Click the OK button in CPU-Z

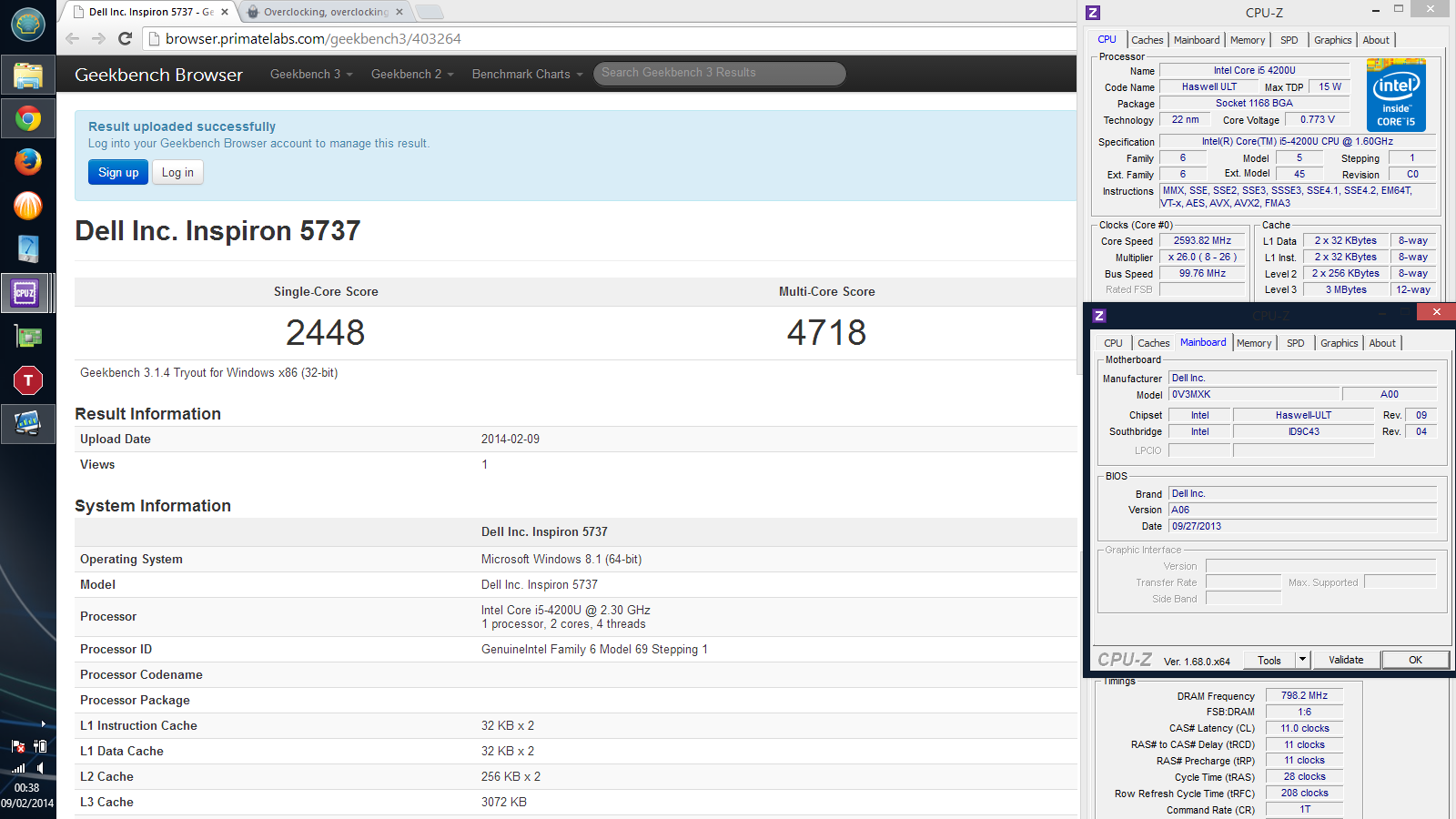click(x=1415, y=660)
